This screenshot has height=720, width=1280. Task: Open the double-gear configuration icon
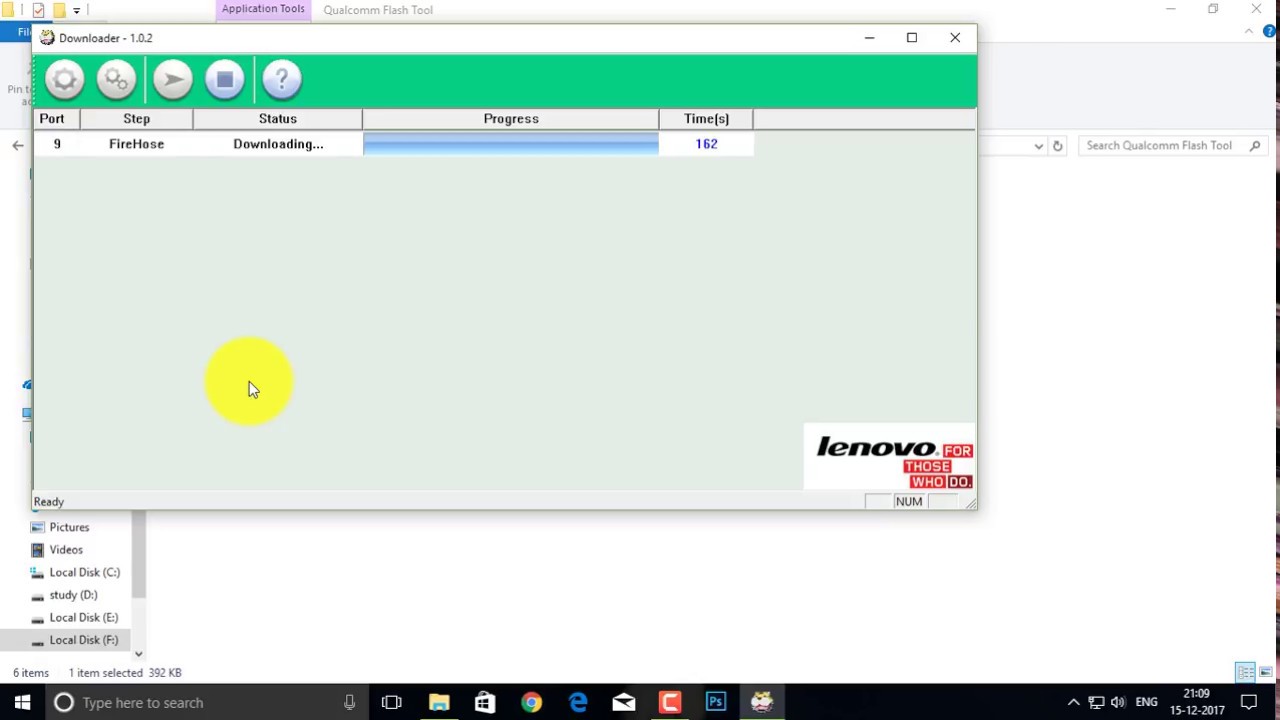117,80
